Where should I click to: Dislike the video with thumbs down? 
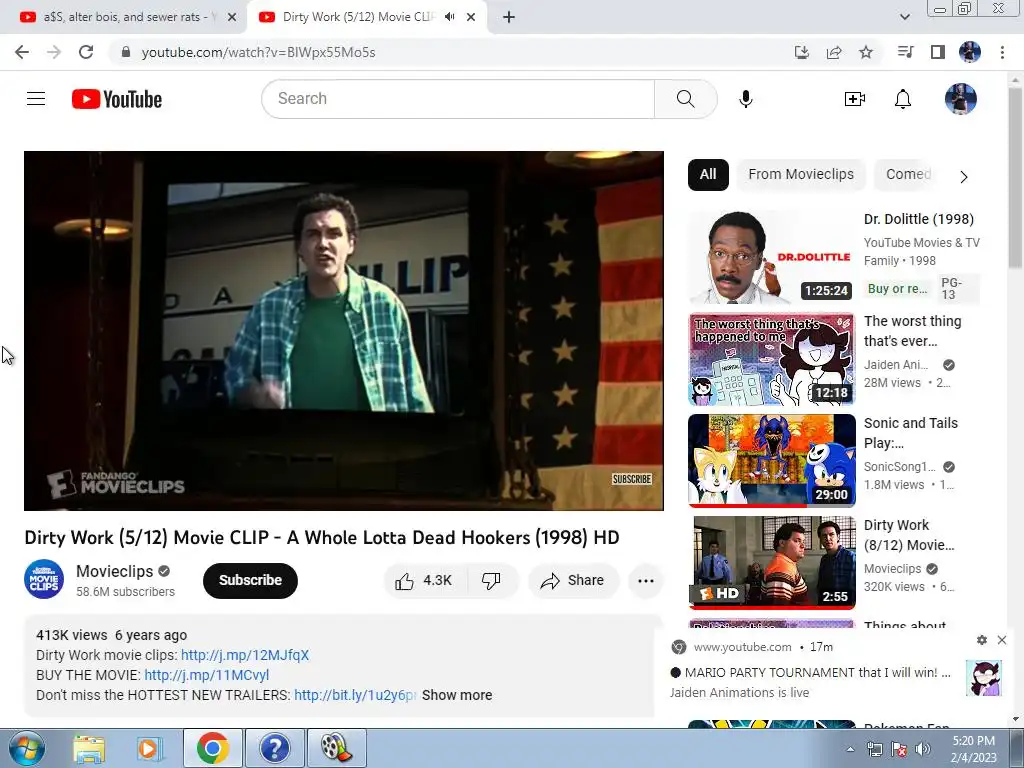[x=491, y=581]
